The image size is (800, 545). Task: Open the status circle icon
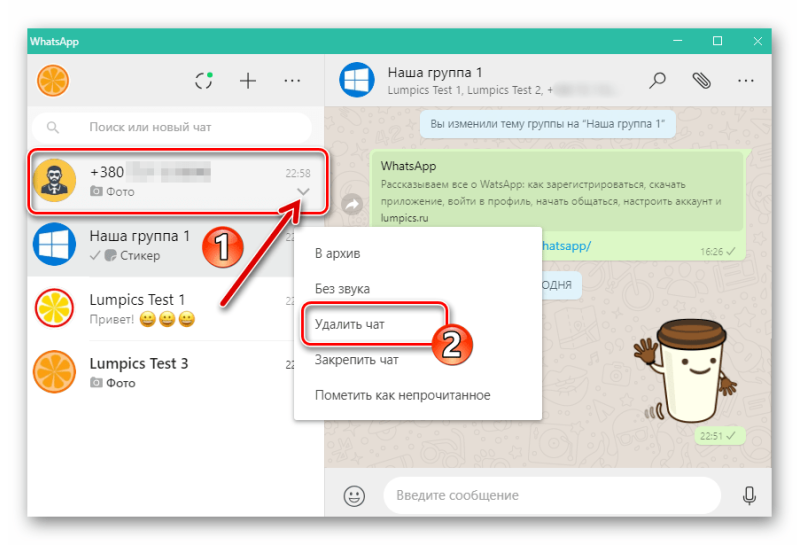pyautogui.click(x=204, y=81)
